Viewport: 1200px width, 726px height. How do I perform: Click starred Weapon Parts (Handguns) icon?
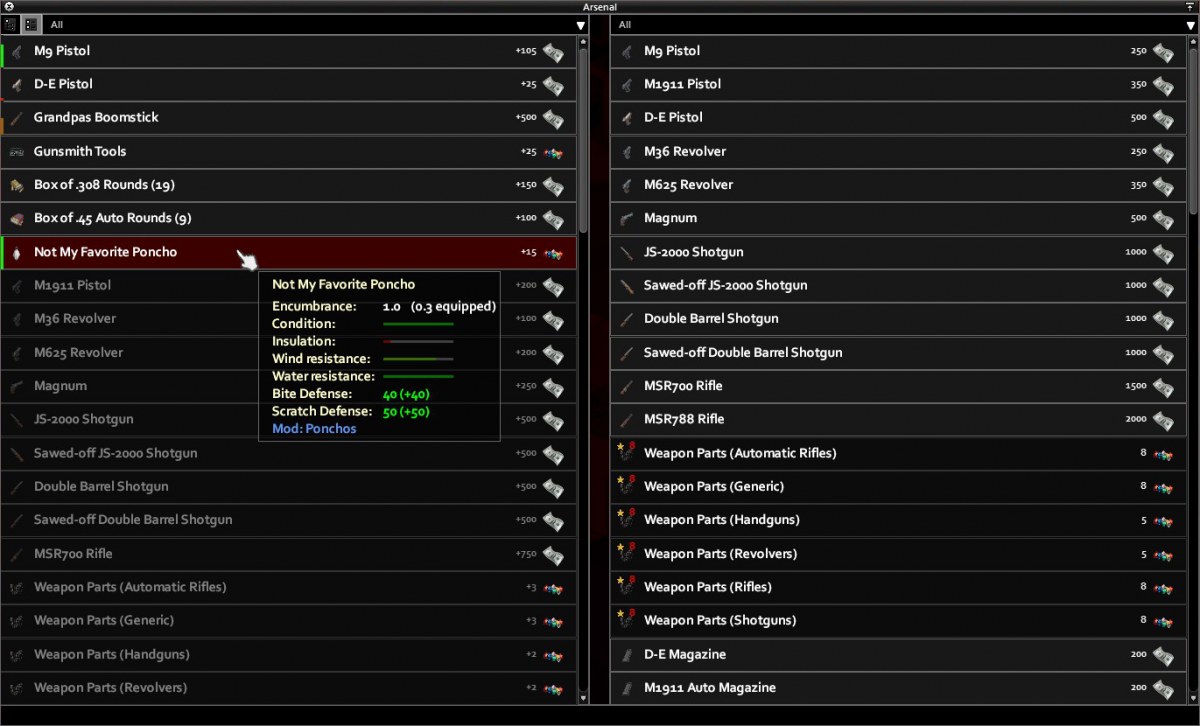(x=627, y=520)
